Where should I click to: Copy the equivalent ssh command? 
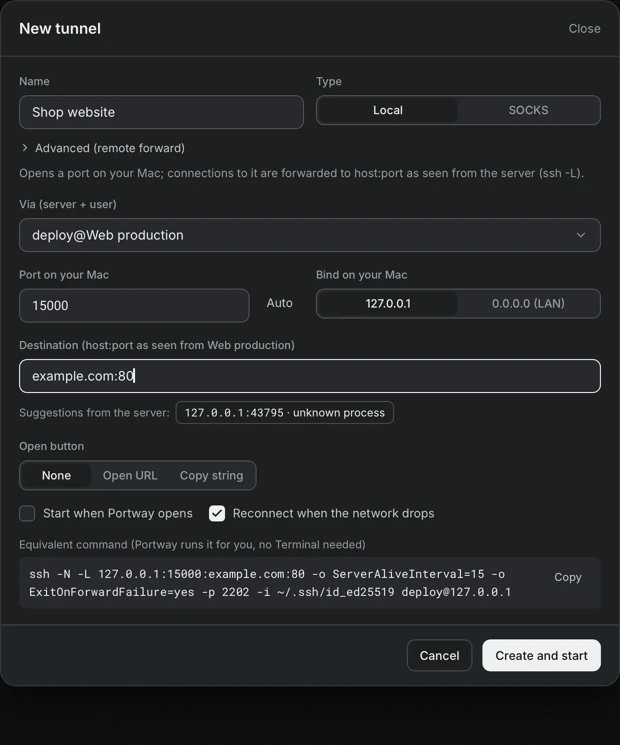568,577
